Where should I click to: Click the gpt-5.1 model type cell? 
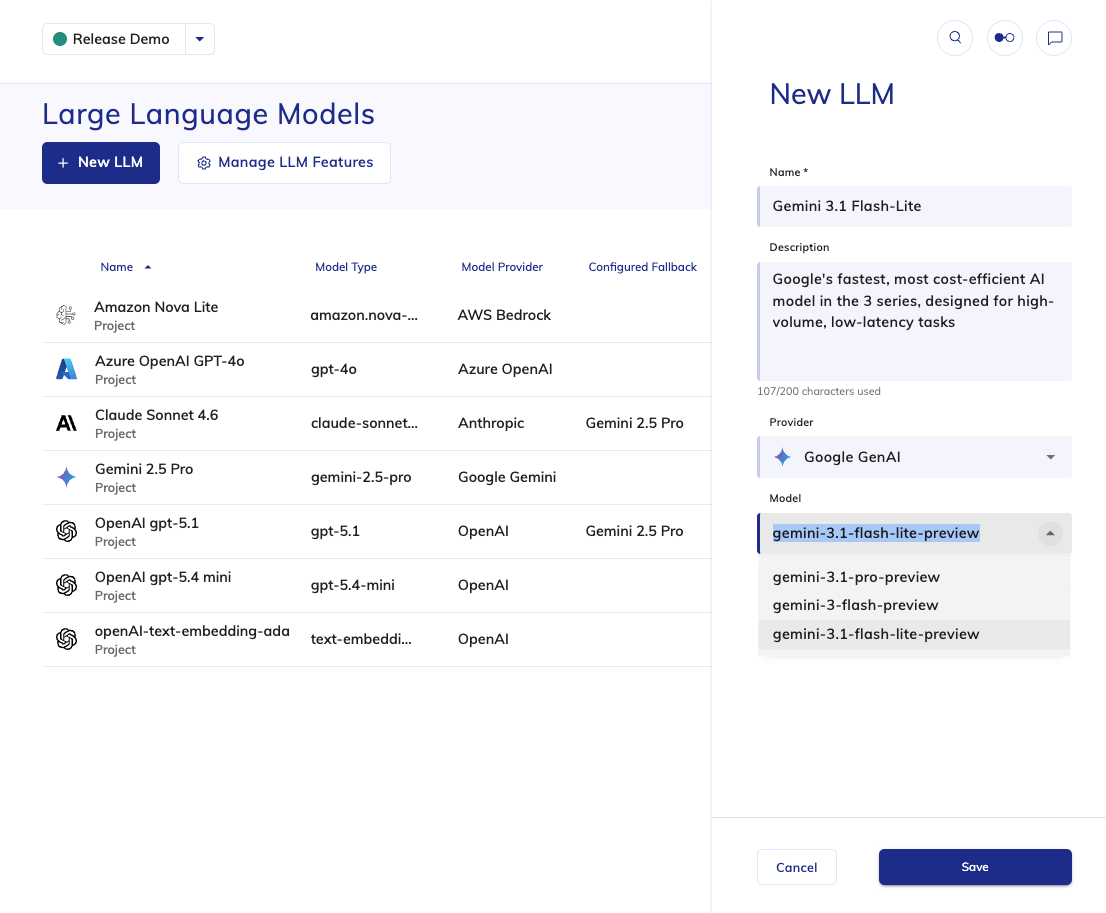click(x=335, y=531)
